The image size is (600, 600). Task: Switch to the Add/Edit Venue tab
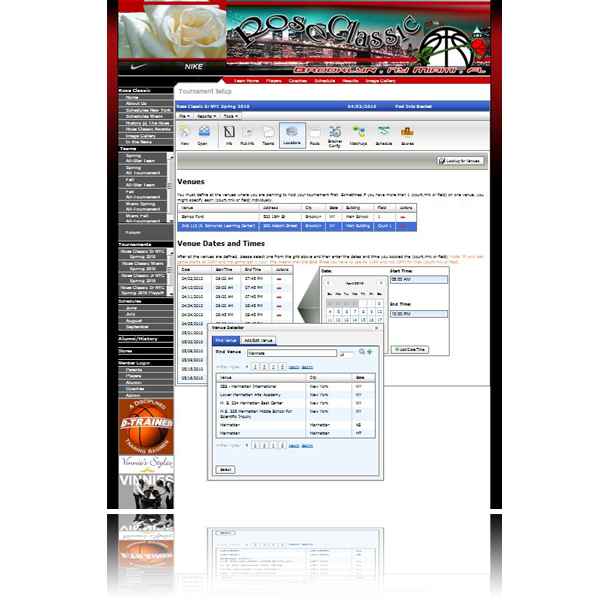pyautogui.click(x=260, y=341)
